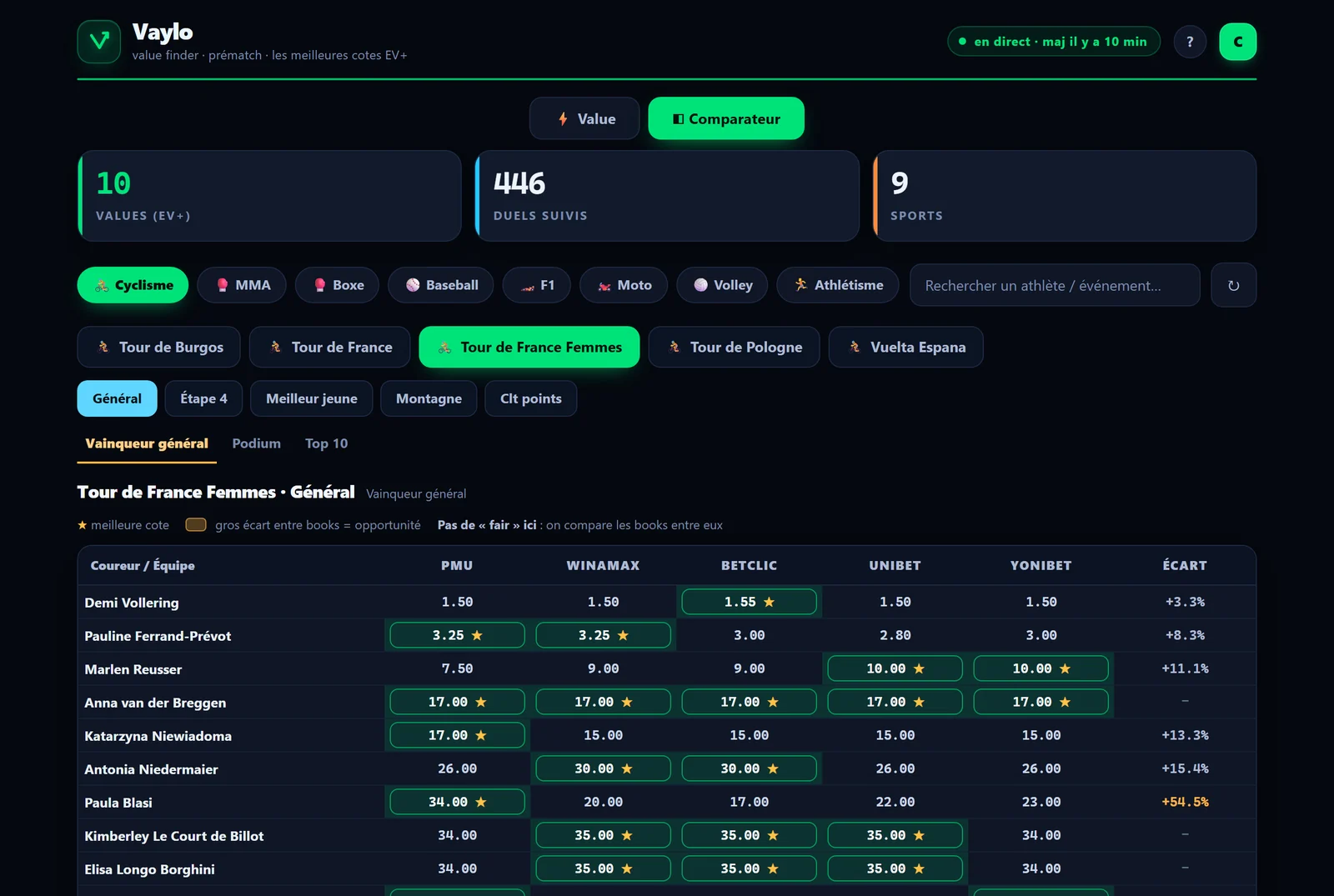Open the Clt points tab

click(531, 398)
